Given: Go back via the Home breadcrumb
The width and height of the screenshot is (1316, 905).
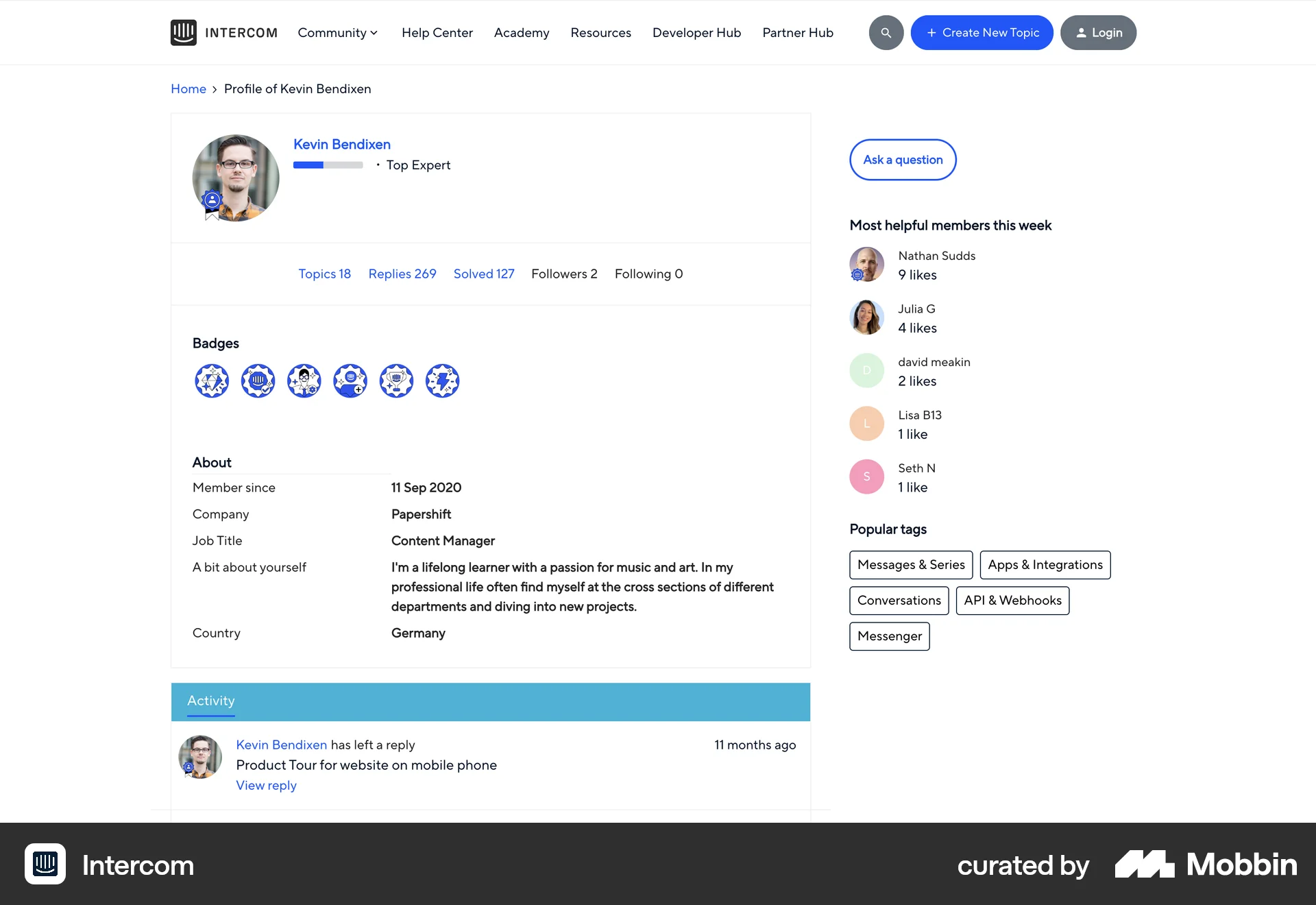Looking at the screenshot, I should point(188,88).
